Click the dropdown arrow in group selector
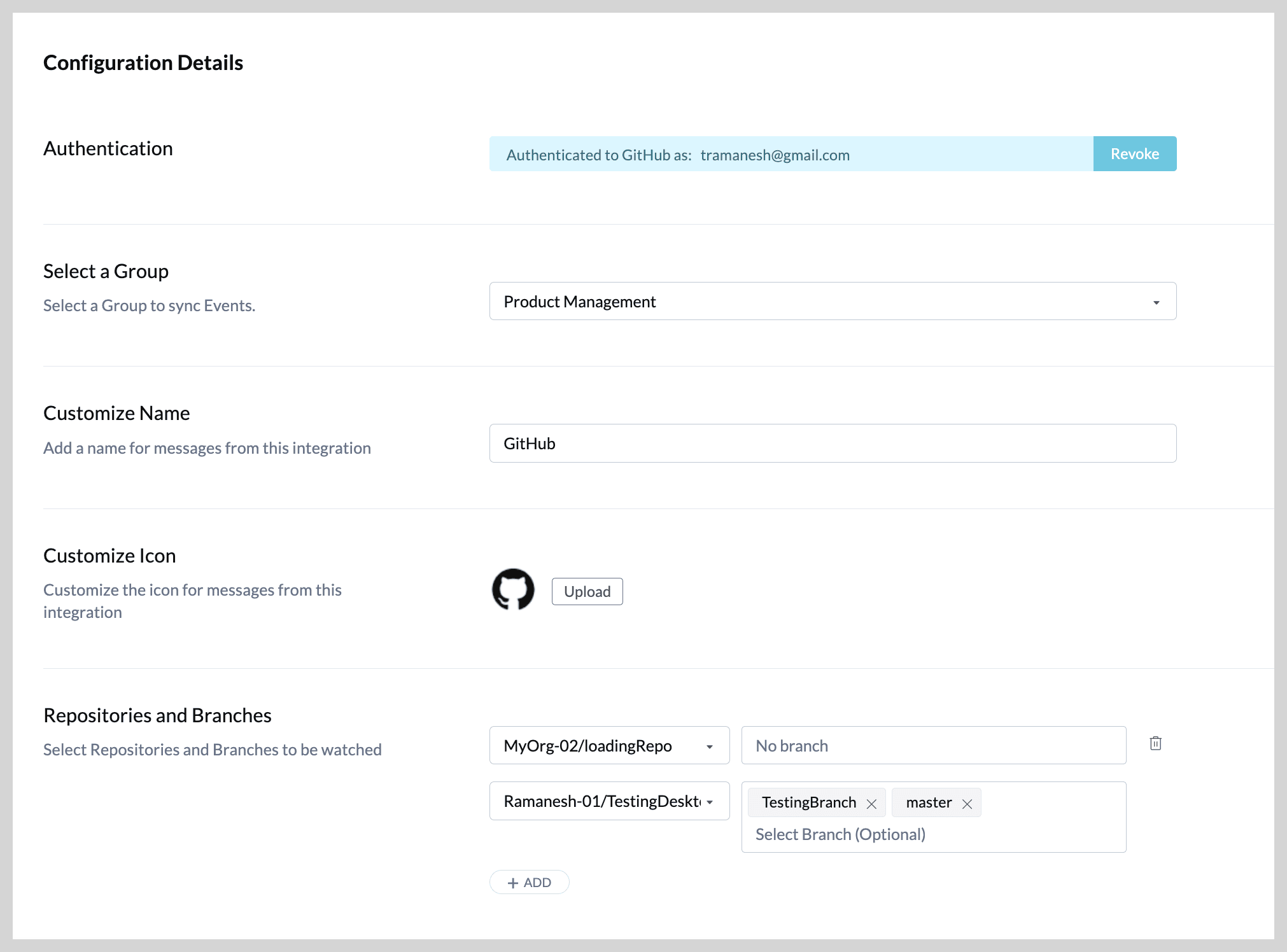This screenshot has height=952, width=1287. click(x=1156, y=302)
